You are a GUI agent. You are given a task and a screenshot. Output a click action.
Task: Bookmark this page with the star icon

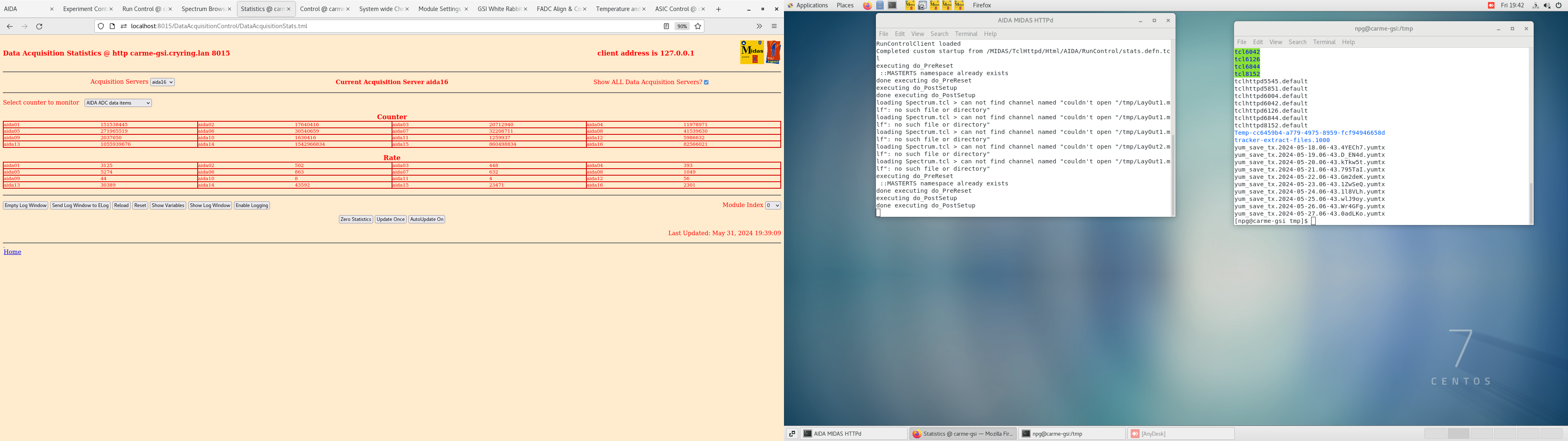point(697,26)
